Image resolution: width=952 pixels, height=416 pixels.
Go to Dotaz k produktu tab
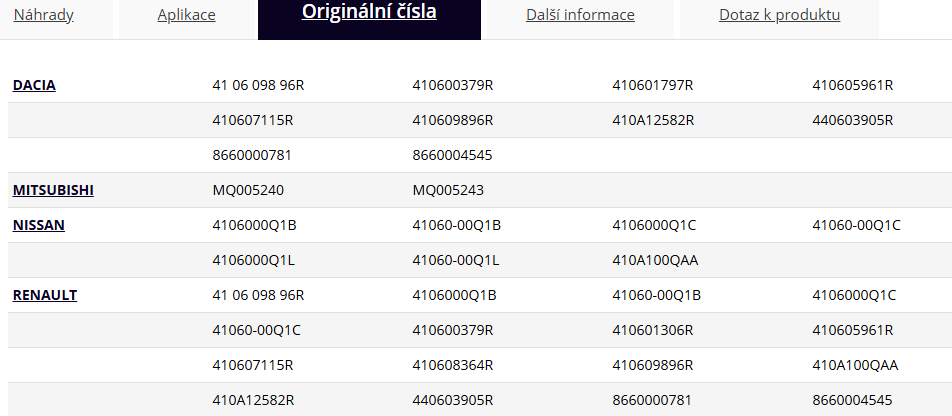coord(779,15)
